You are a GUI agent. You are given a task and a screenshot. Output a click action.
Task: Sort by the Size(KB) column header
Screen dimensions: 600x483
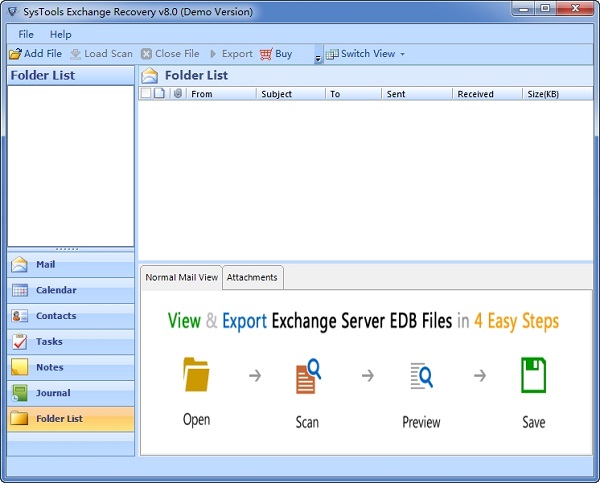point(558,94)
